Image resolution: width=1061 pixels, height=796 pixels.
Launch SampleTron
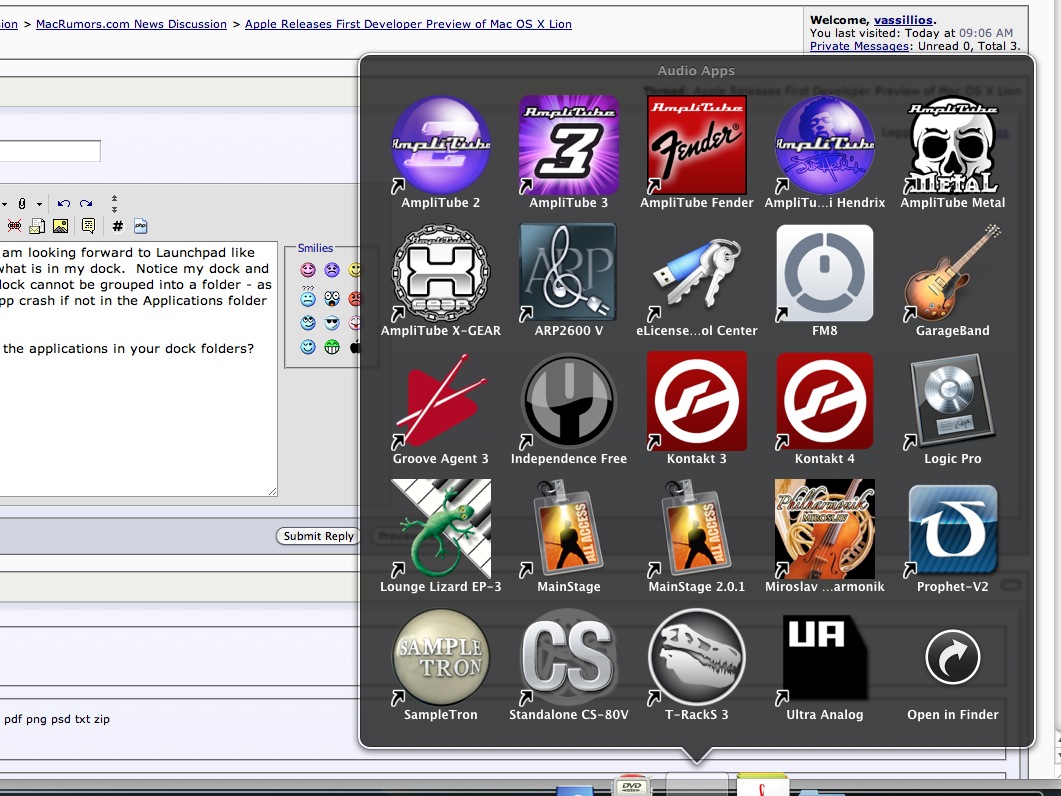[x=441, y=657]
